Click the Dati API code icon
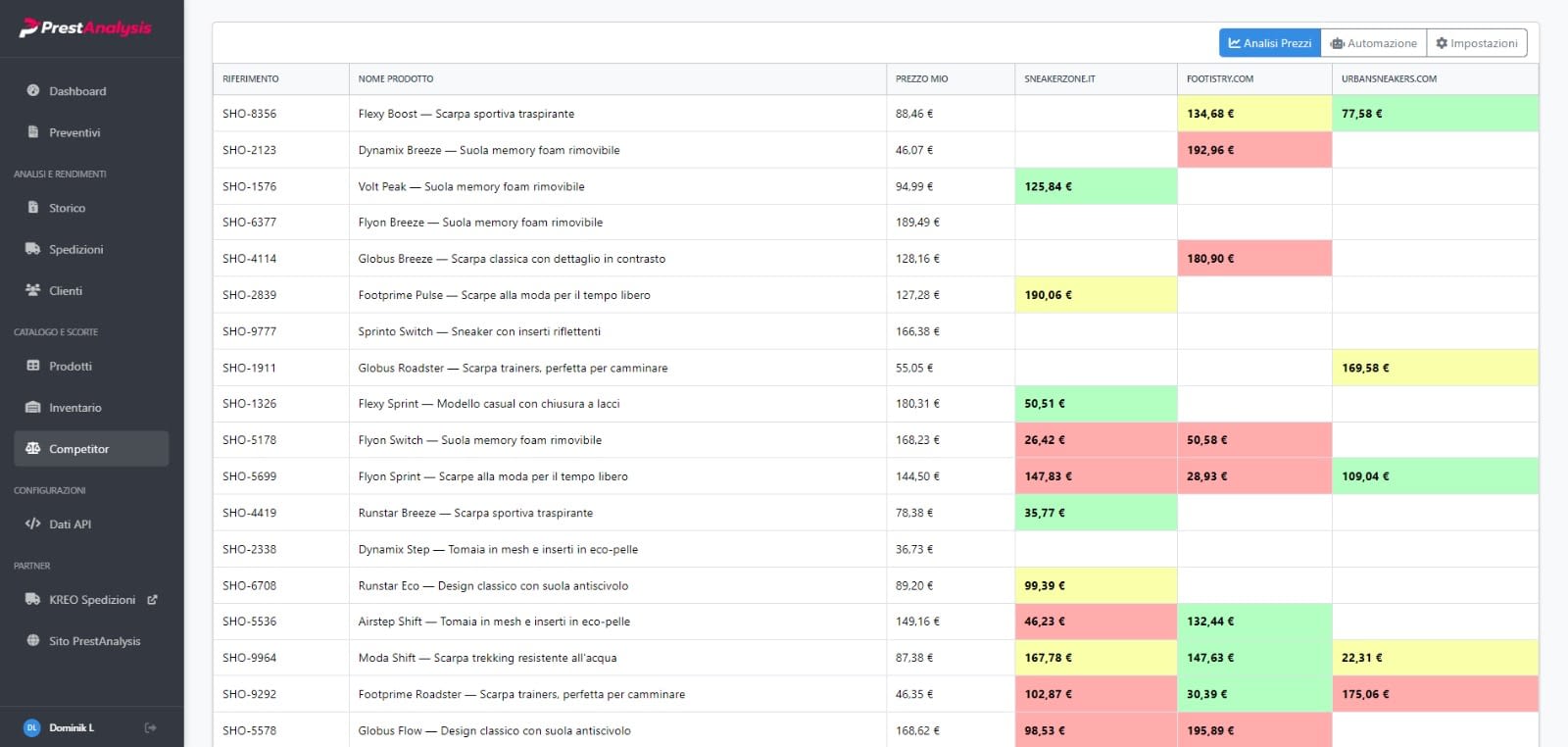 (33, 523)
